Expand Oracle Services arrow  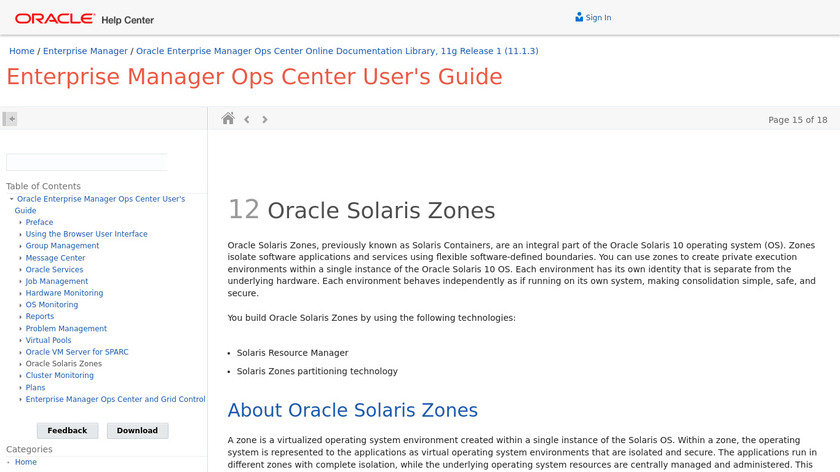(x=20, y=269)
